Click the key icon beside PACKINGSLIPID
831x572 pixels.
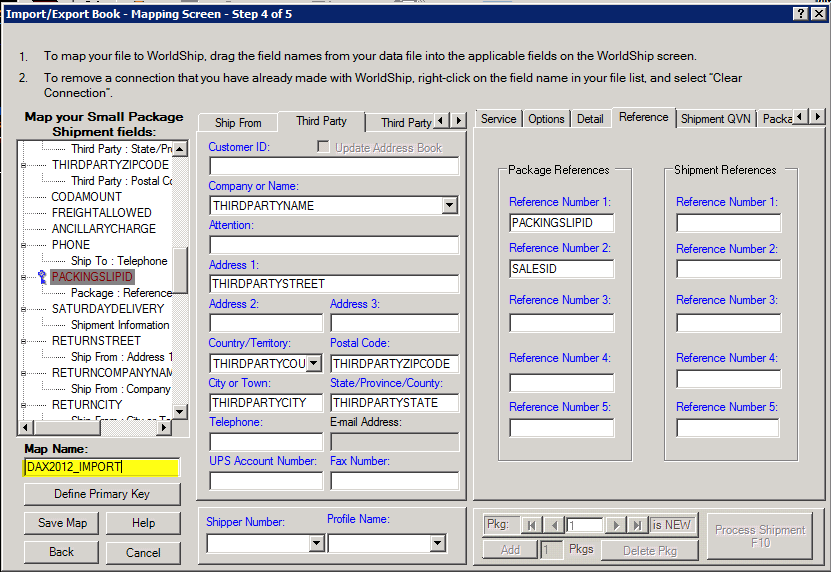pyautogui.click(x=41, y=277)
